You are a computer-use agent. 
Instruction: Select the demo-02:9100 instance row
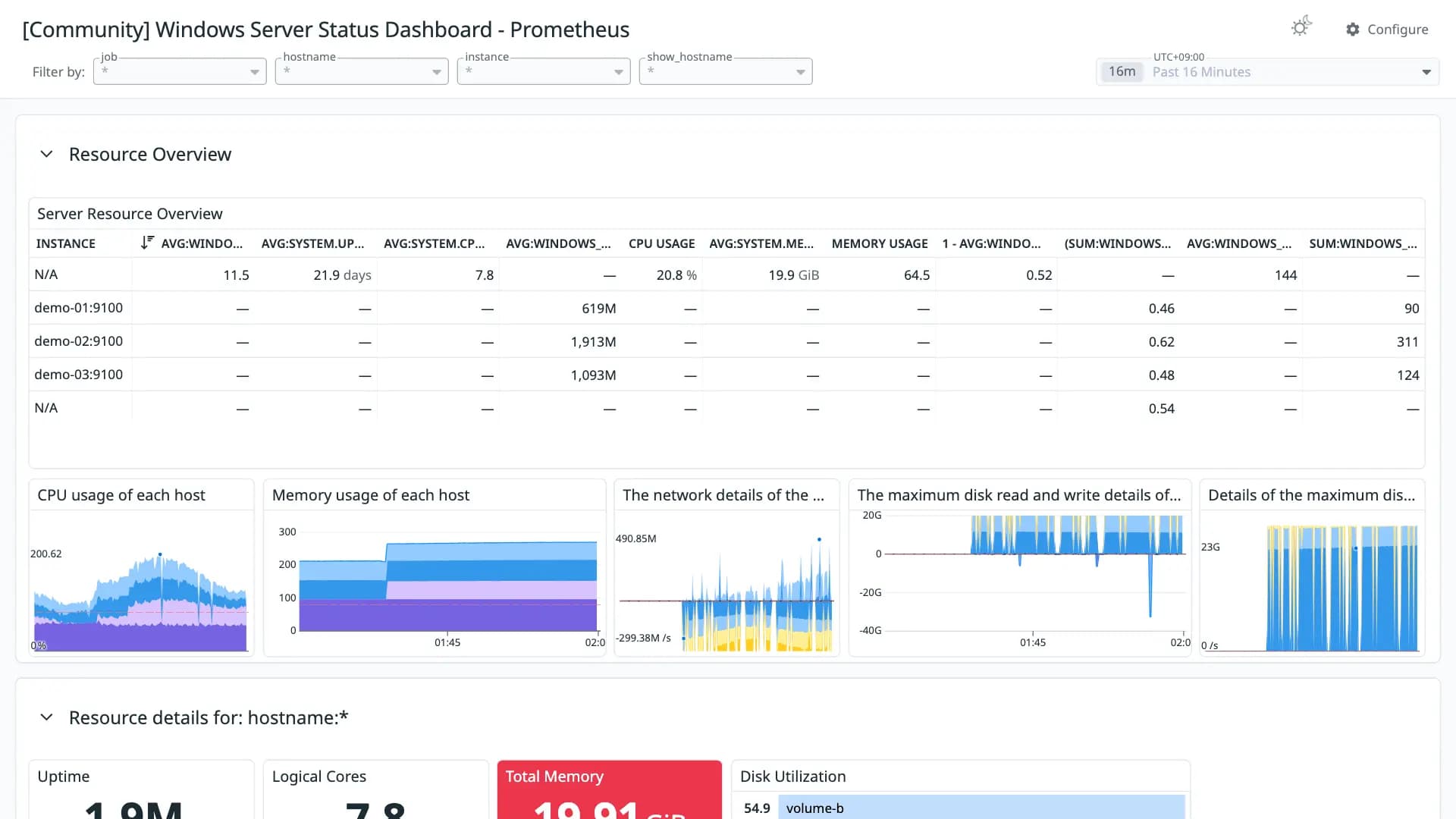(x=726, y=341)
